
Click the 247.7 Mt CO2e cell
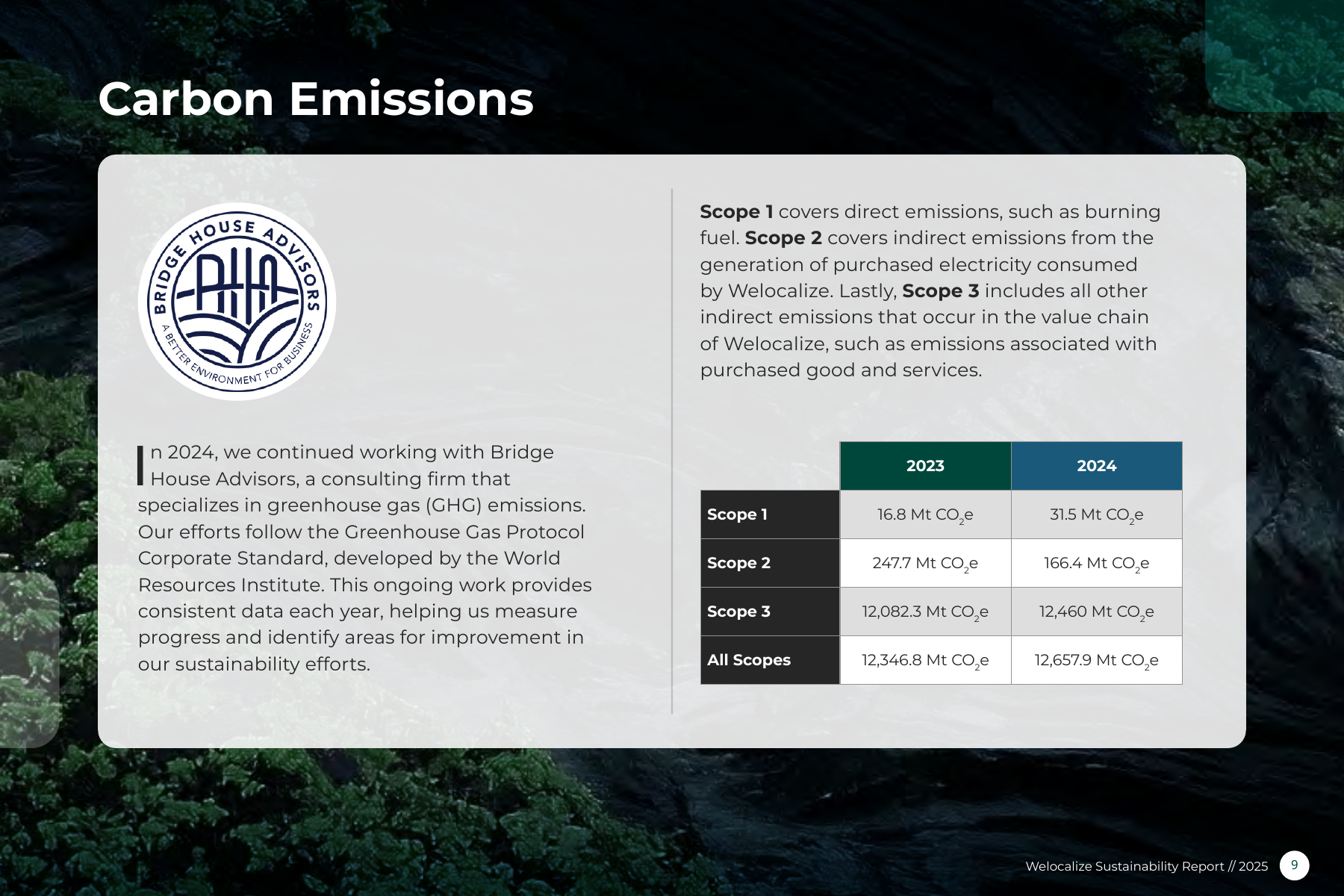pos(925,563)
